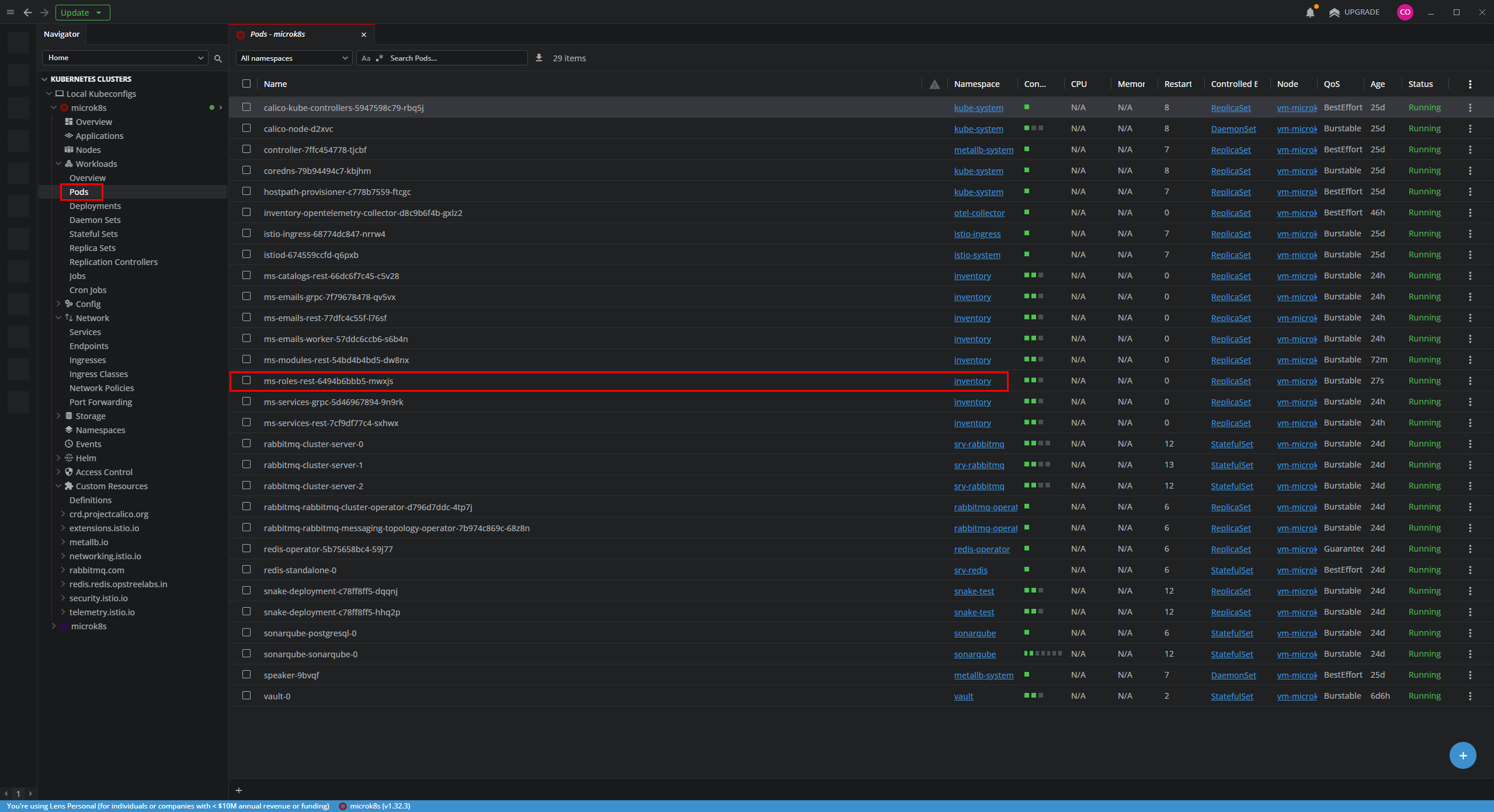Open the Home navigator dropdown
This screenshot has width=1494, height=812.
(125, 58)
